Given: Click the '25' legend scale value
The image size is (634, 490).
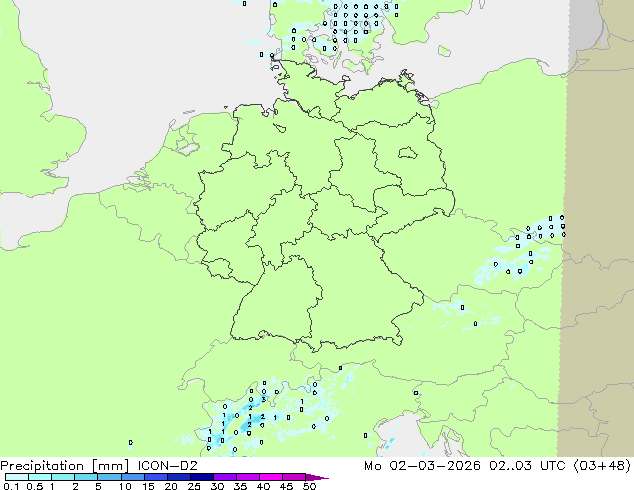Looking at the screenshot, I should [194, 486].
